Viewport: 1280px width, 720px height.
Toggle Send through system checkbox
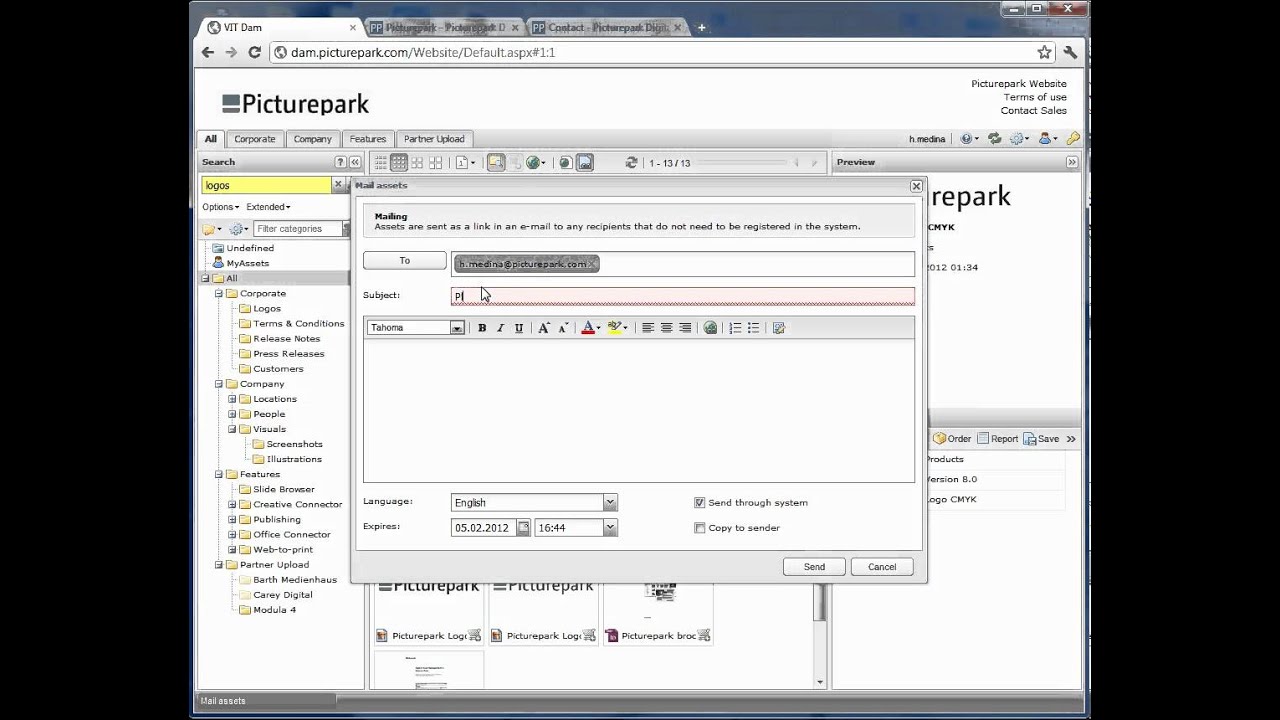point(700,503)
